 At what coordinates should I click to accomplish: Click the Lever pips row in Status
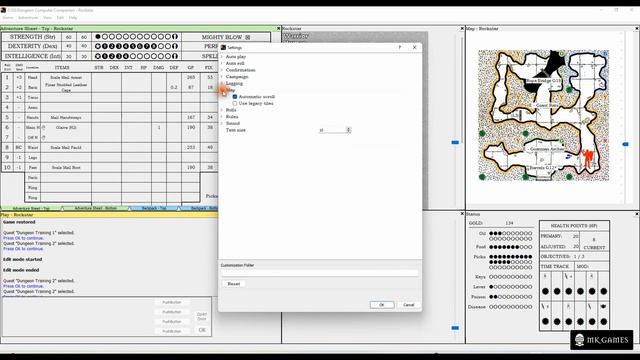tap(511, 287)
